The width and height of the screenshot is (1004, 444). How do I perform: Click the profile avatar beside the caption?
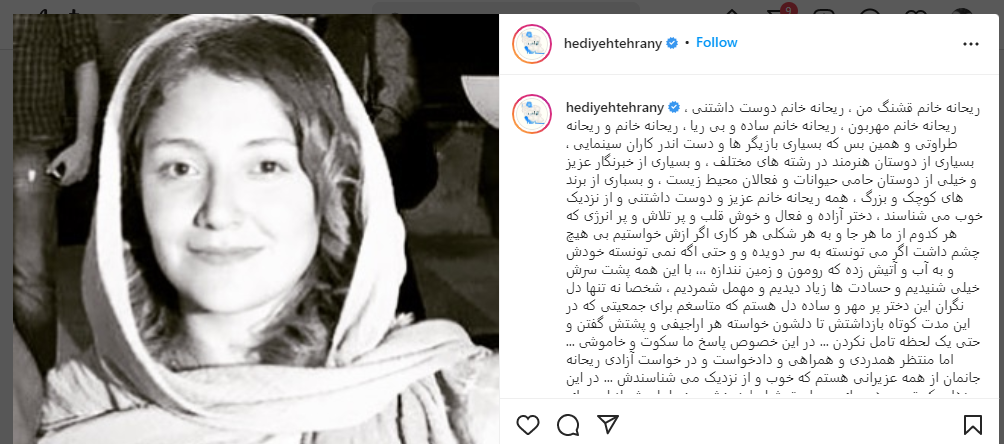point(532,114)
